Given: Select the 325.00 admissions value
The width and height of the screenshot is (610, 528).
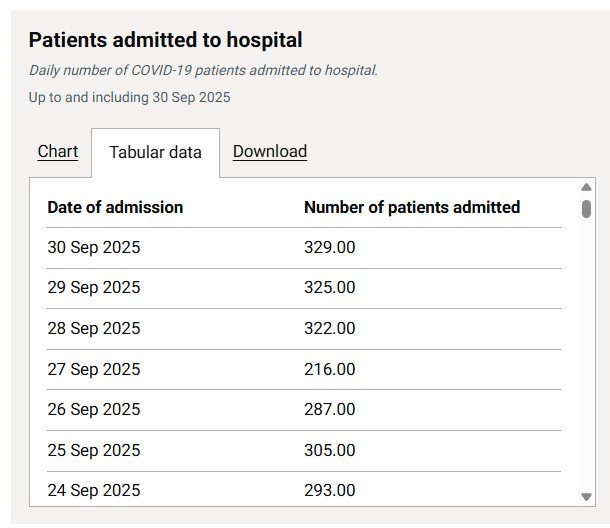Looking at the screenshot, I should [x=329, y=287].
